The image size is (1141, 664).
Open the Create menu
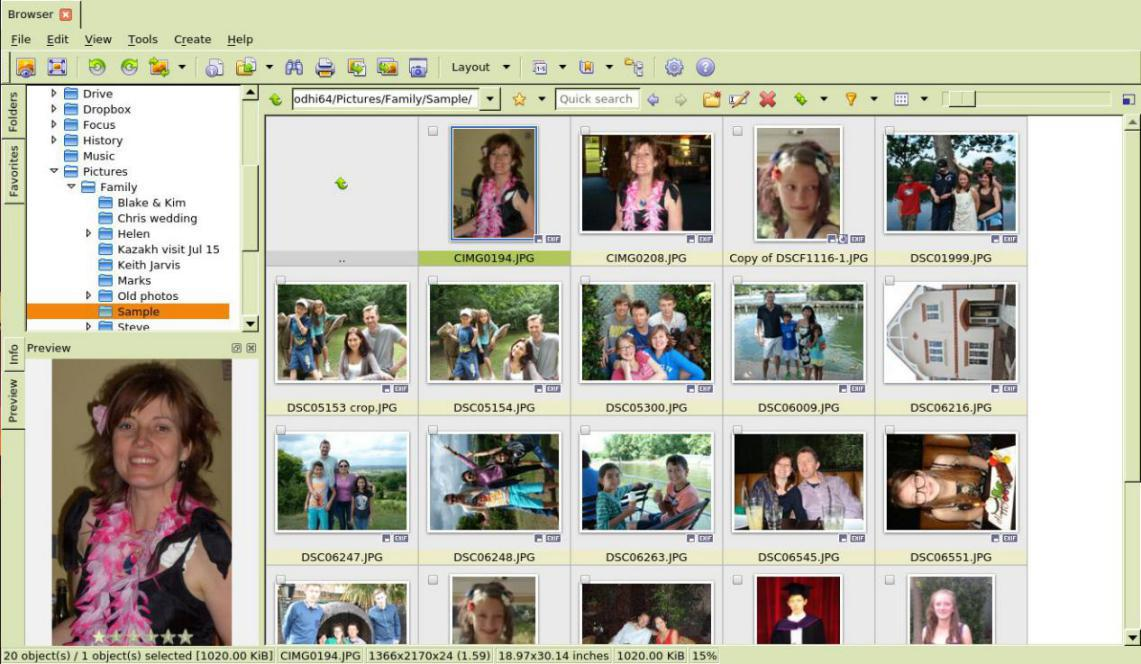pos(192,39)
